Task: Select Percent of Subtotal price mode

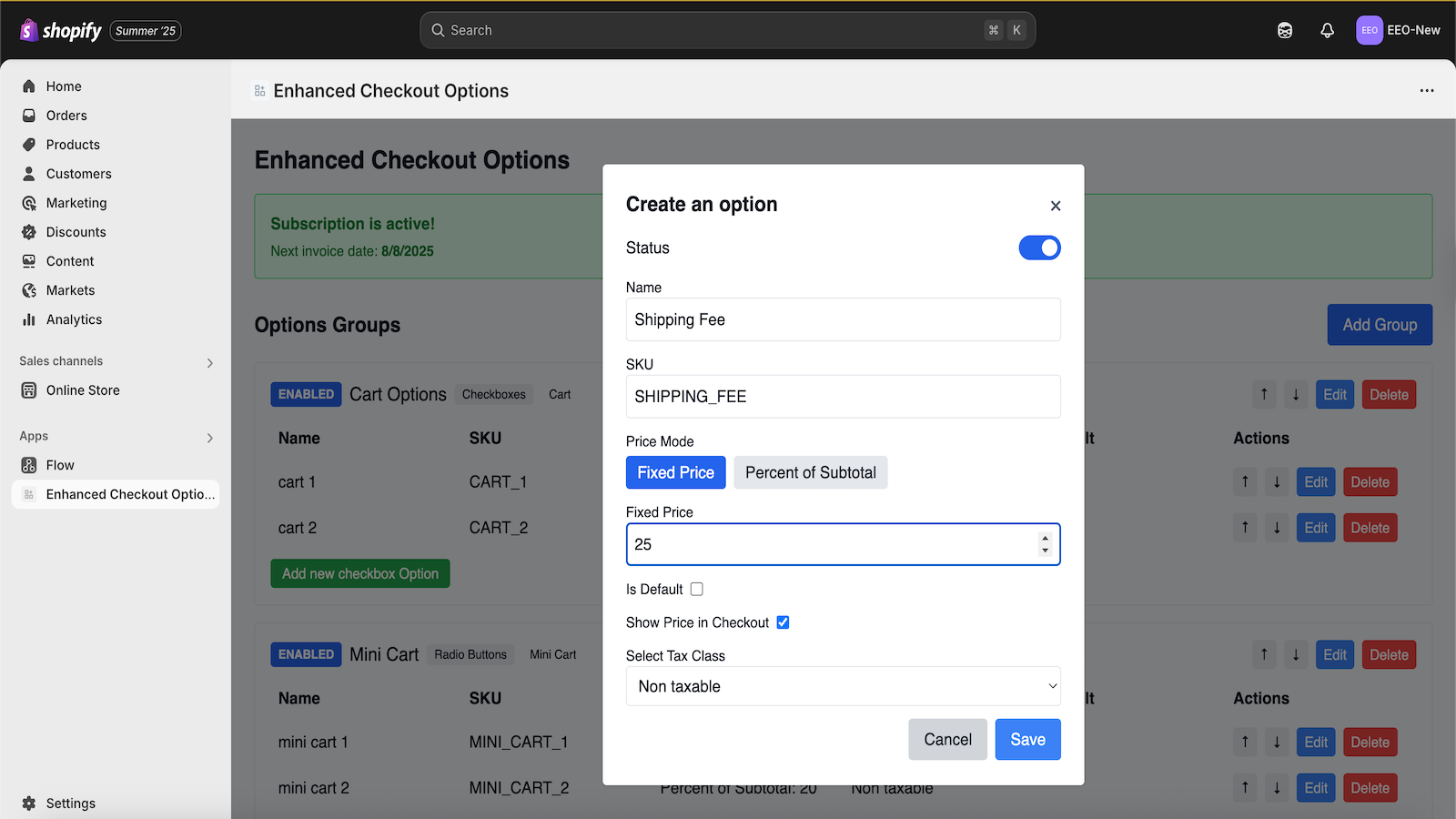Action: 810,472
